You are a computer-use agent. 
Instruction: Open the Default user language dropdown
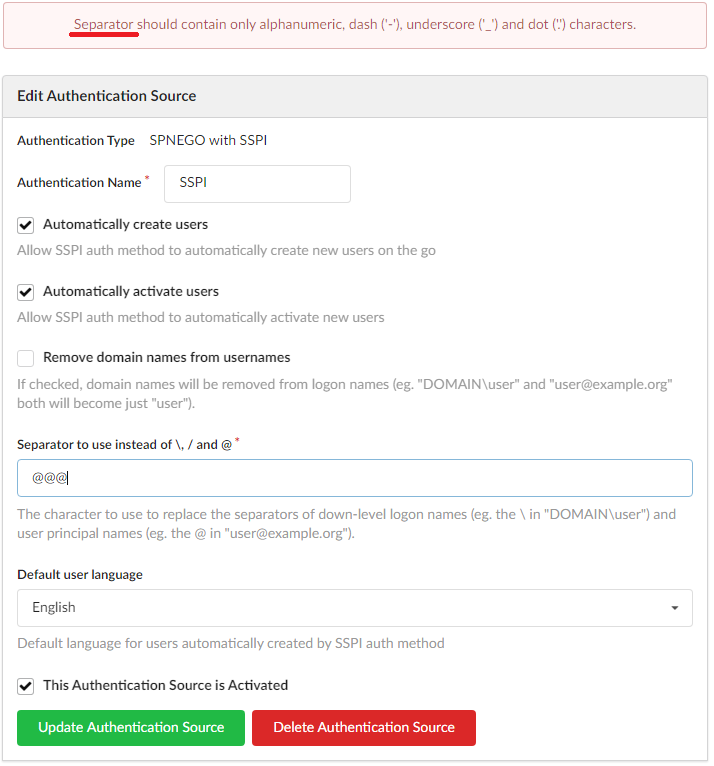point(355,608)
